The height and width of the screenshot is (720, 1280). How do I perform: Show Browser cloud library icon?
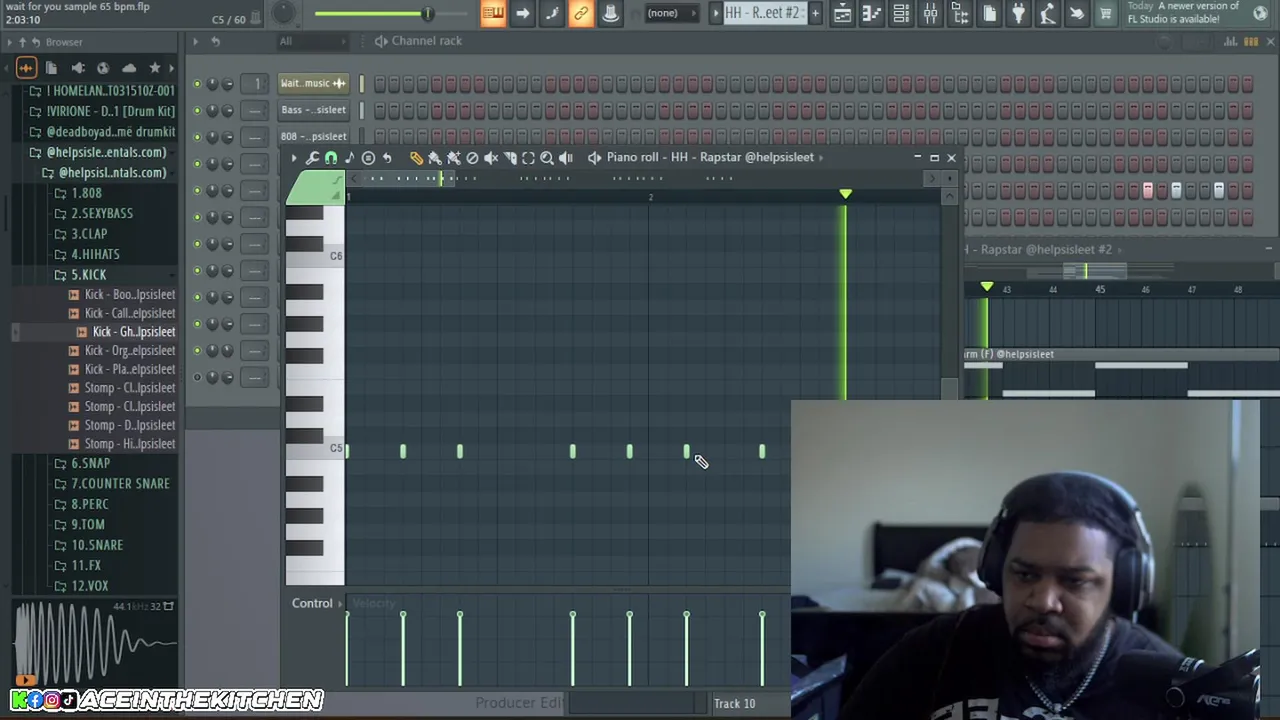coord(129,68)
